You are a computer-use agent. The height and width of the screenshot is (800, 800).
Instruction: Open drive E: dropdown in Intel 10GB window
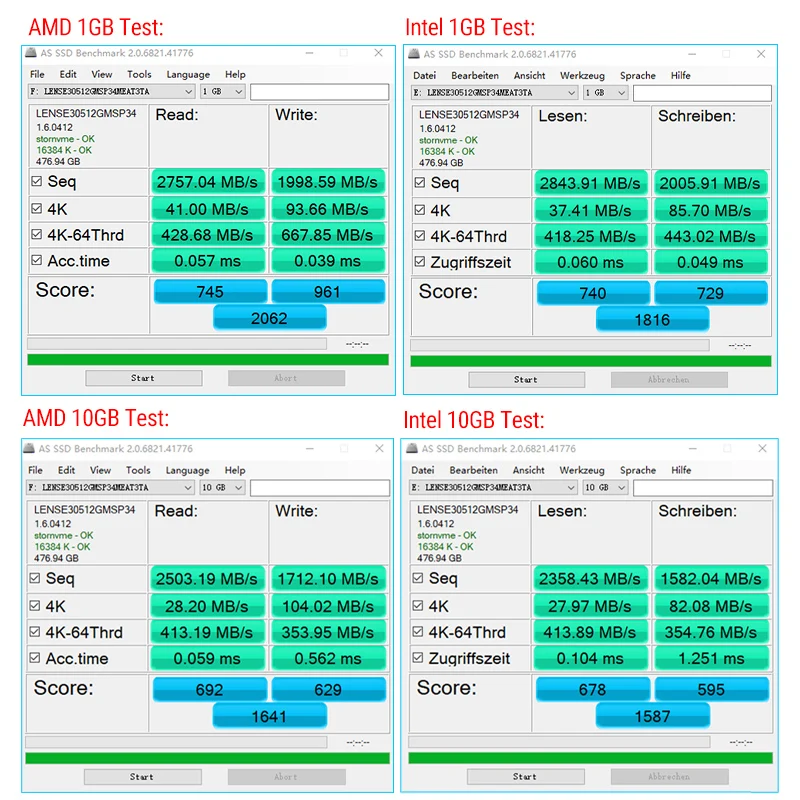tap(493, 488)
